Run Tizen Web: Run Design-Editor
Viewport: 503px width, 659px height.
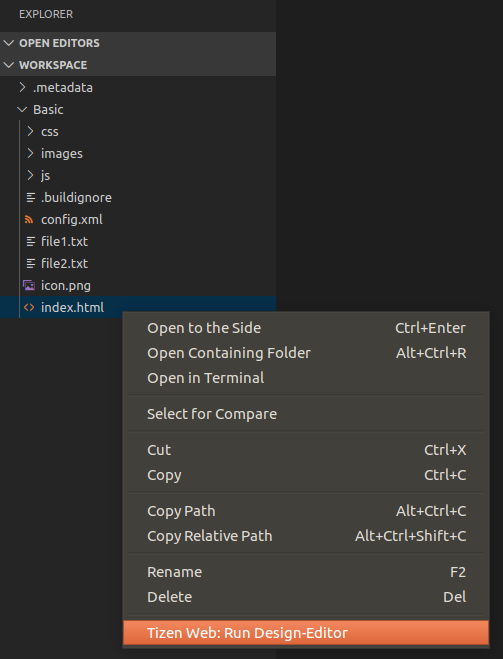(x=306, y=633)
